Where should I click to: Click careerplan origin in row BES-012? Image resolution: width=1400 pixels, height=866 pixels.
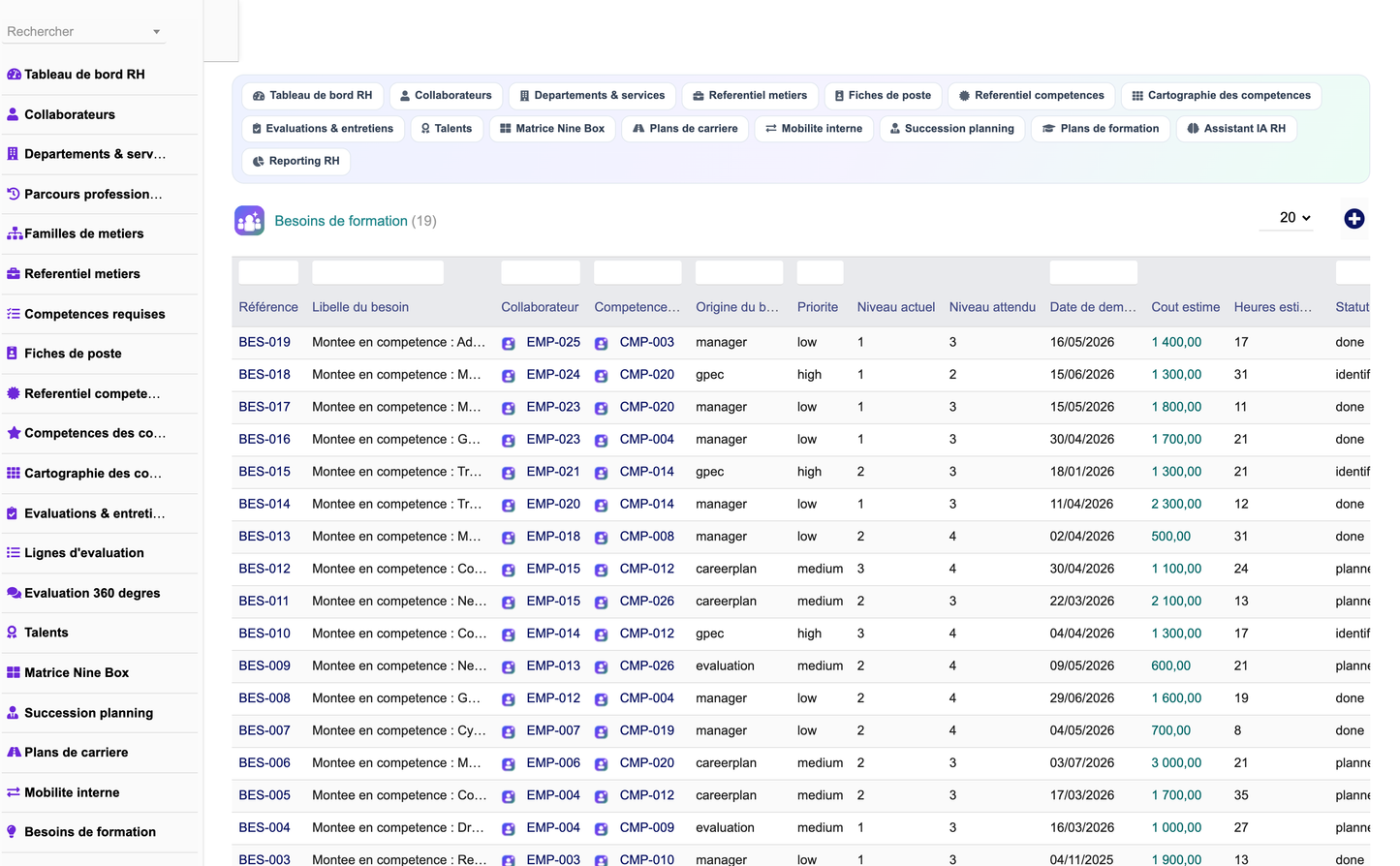coord(726,569)
